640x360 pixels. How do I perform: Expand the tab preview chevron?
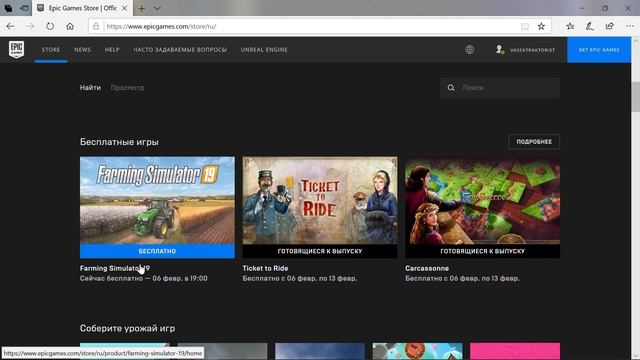click(157, 8)
